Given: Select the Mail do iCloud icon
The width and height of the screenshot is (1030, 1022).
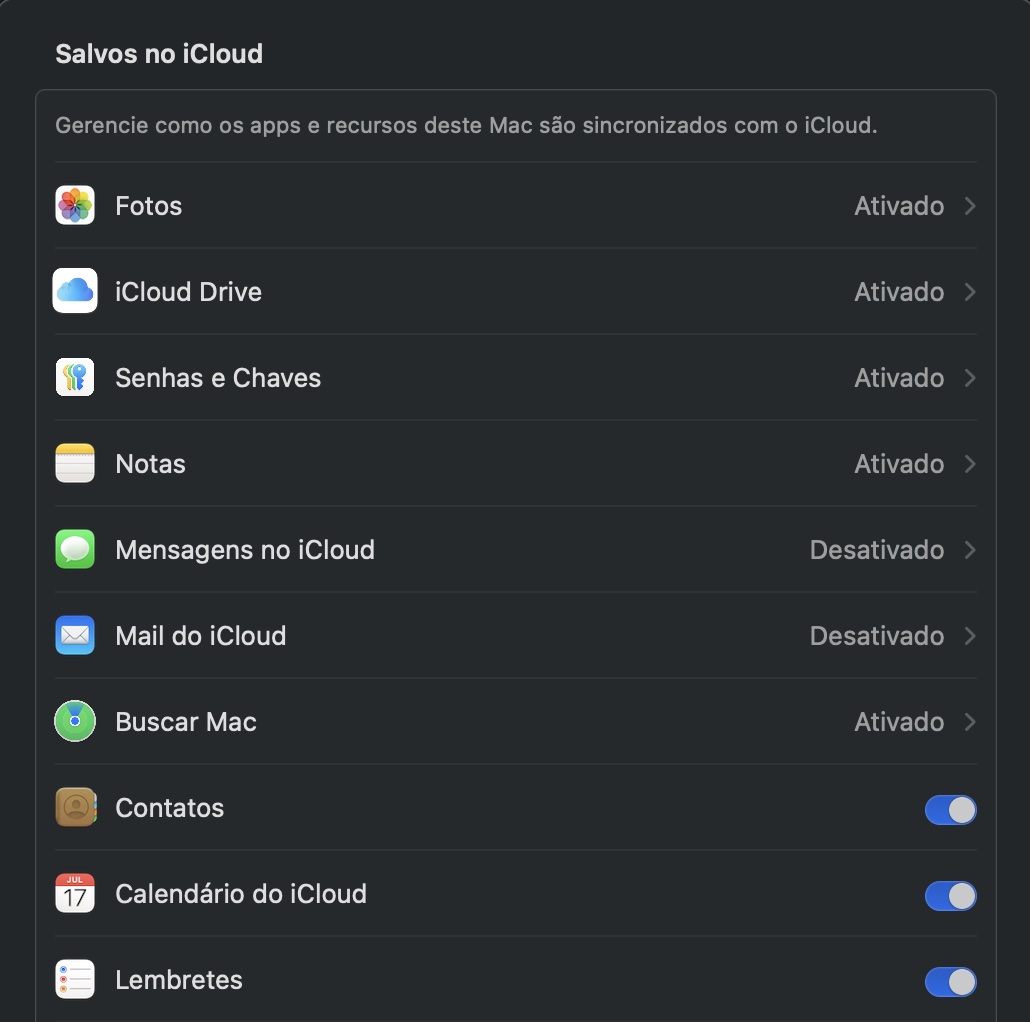Looking at the screenshot, I should tap(74, 635).
